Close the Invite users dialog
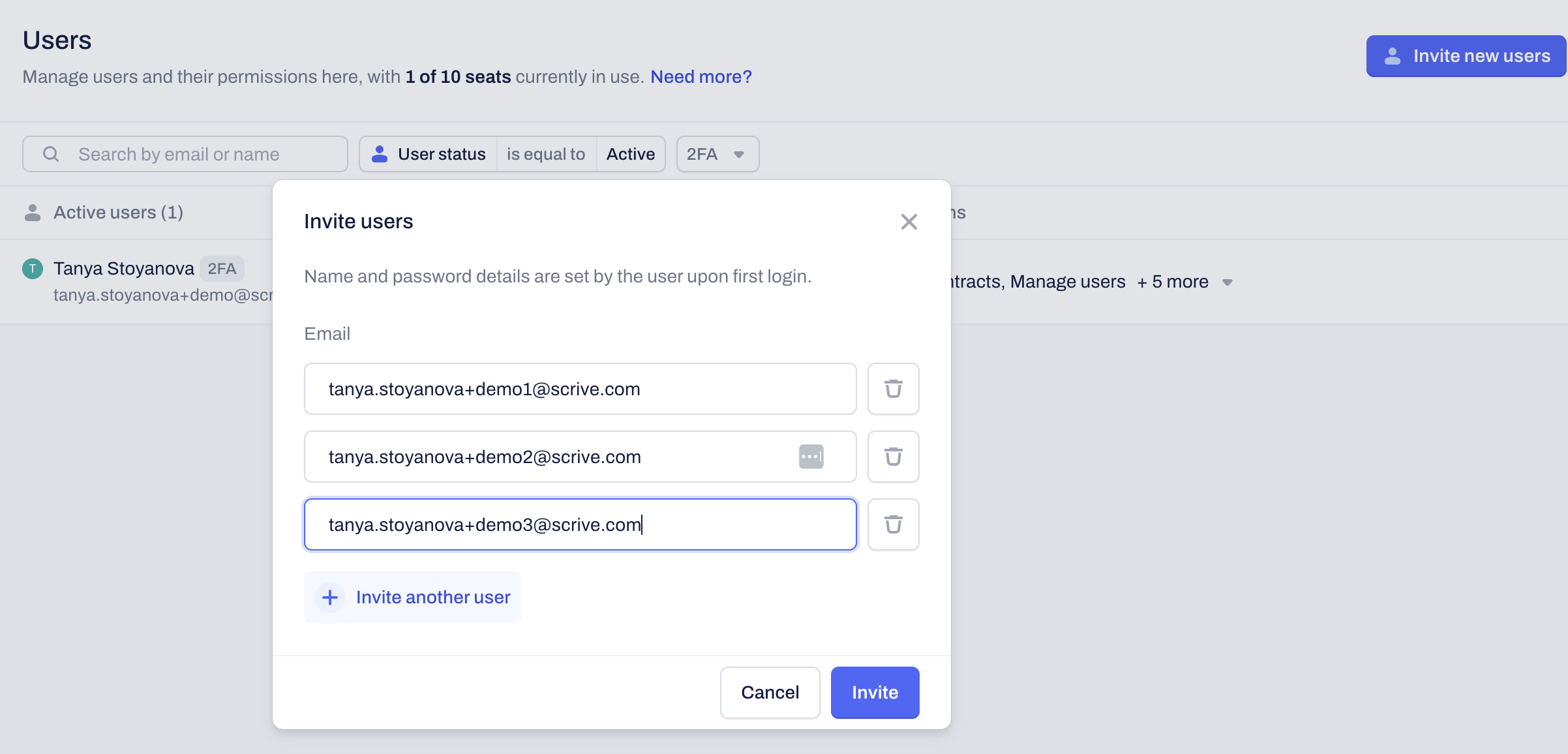The image size is (1568, 754). 909,222
